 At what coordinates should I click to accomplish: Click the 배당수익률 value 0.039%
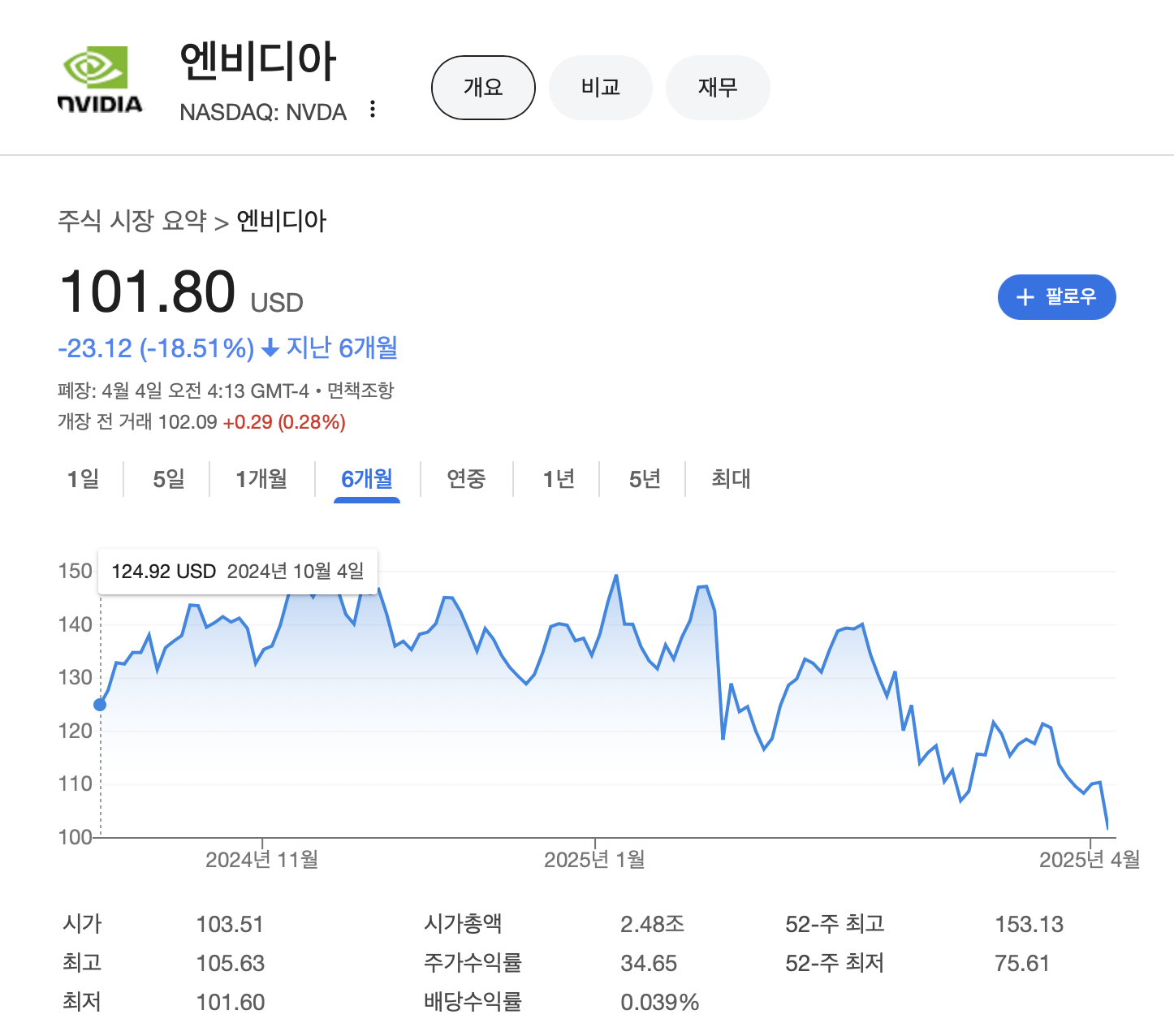(x=660, y=1003)
